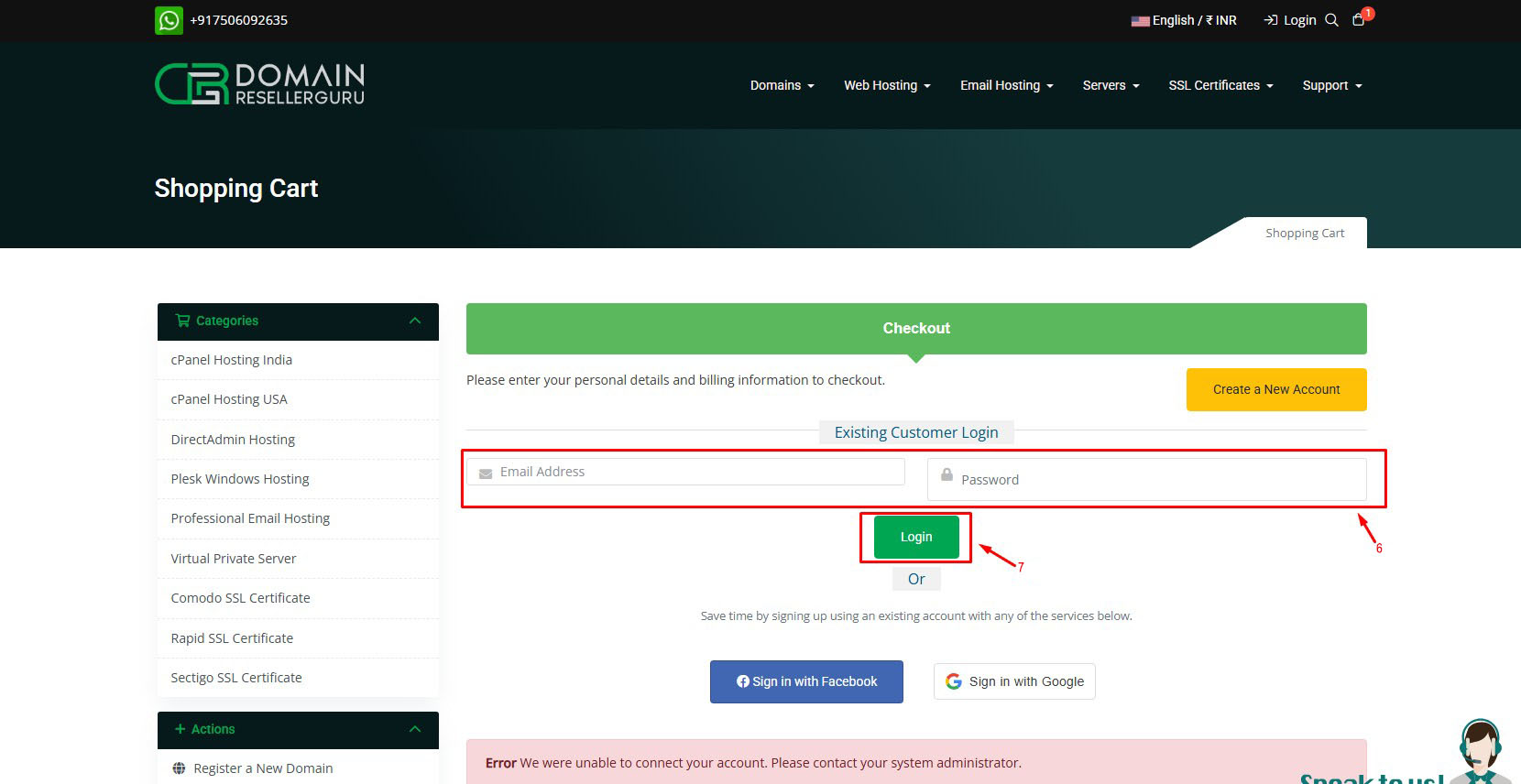
Task: Open the Domains dropdown menu
Action: pos(782,85)
